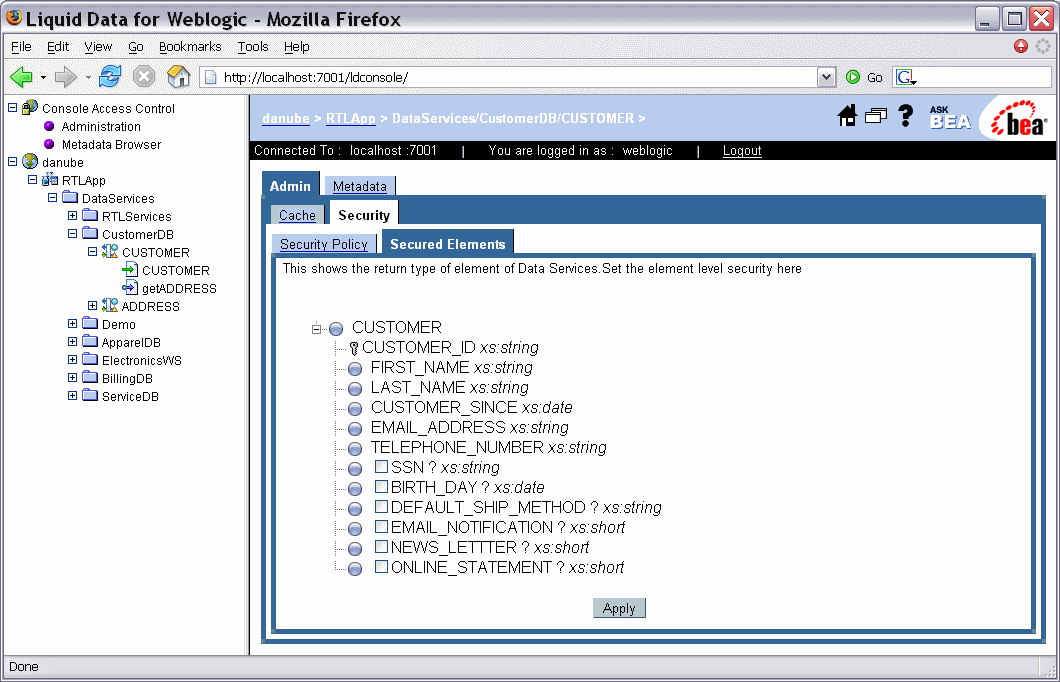The height and width of the screenshot is (682, 1060).
Task: Expand the ADDRESS data service node
Action: tap(93, 306)
